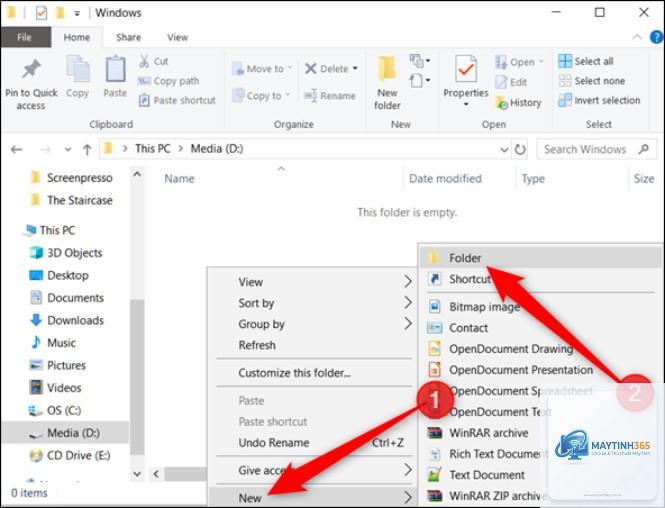Click Copy path in Clipboard group
Image resolution: width=665 pixels, height=508 pixels.
tap(168, 81)
